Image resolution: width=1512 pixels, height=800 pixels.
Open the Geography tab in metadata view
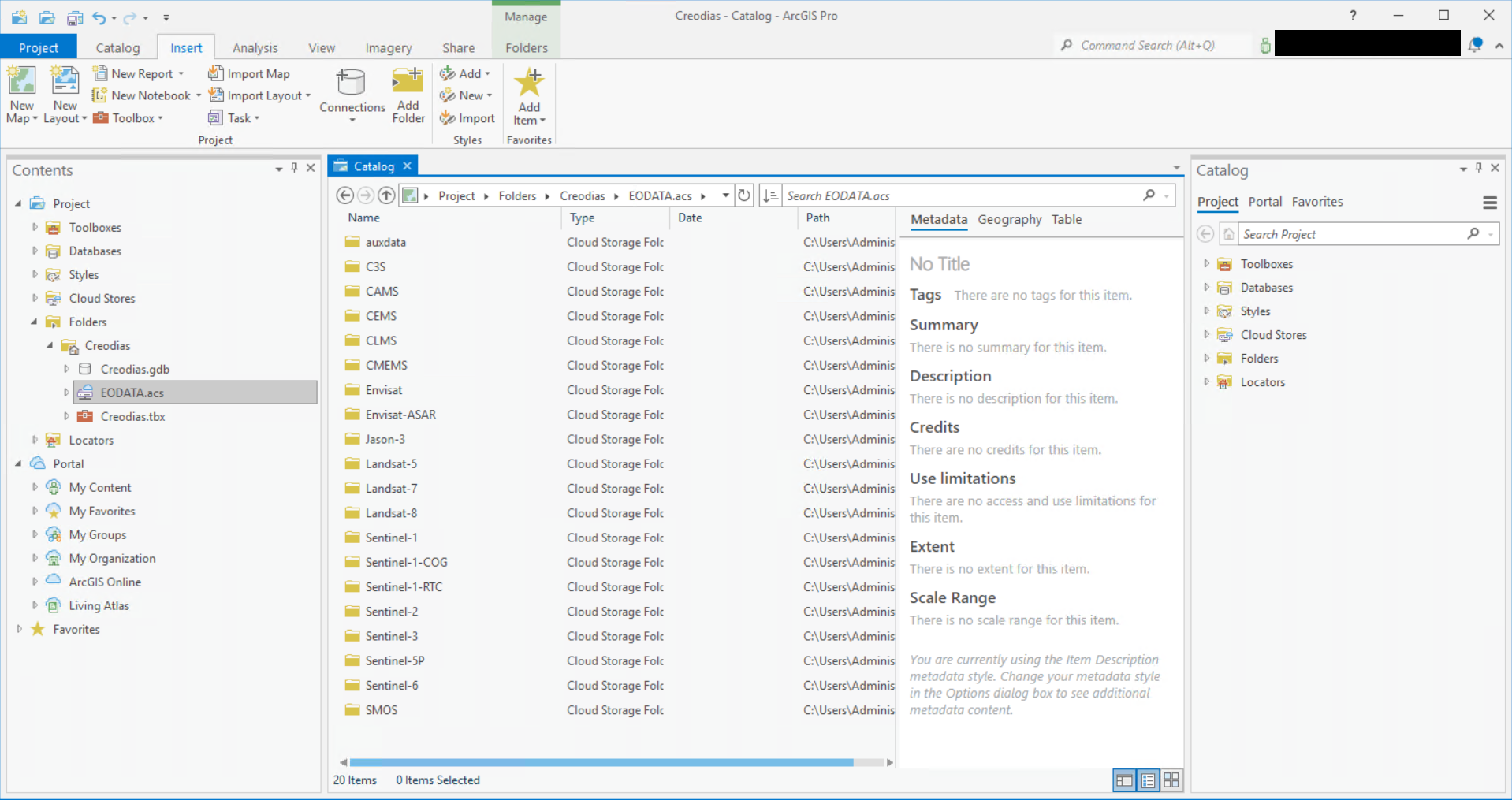coord(1009,219)
